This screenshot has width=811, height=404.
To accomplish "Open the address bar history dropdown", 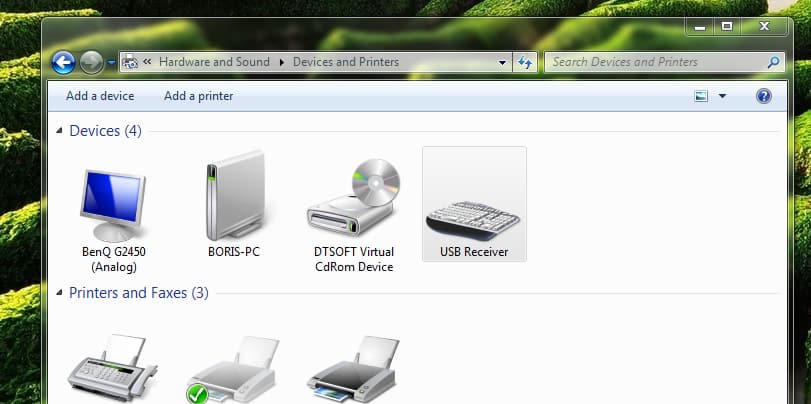I will point(503,62).
